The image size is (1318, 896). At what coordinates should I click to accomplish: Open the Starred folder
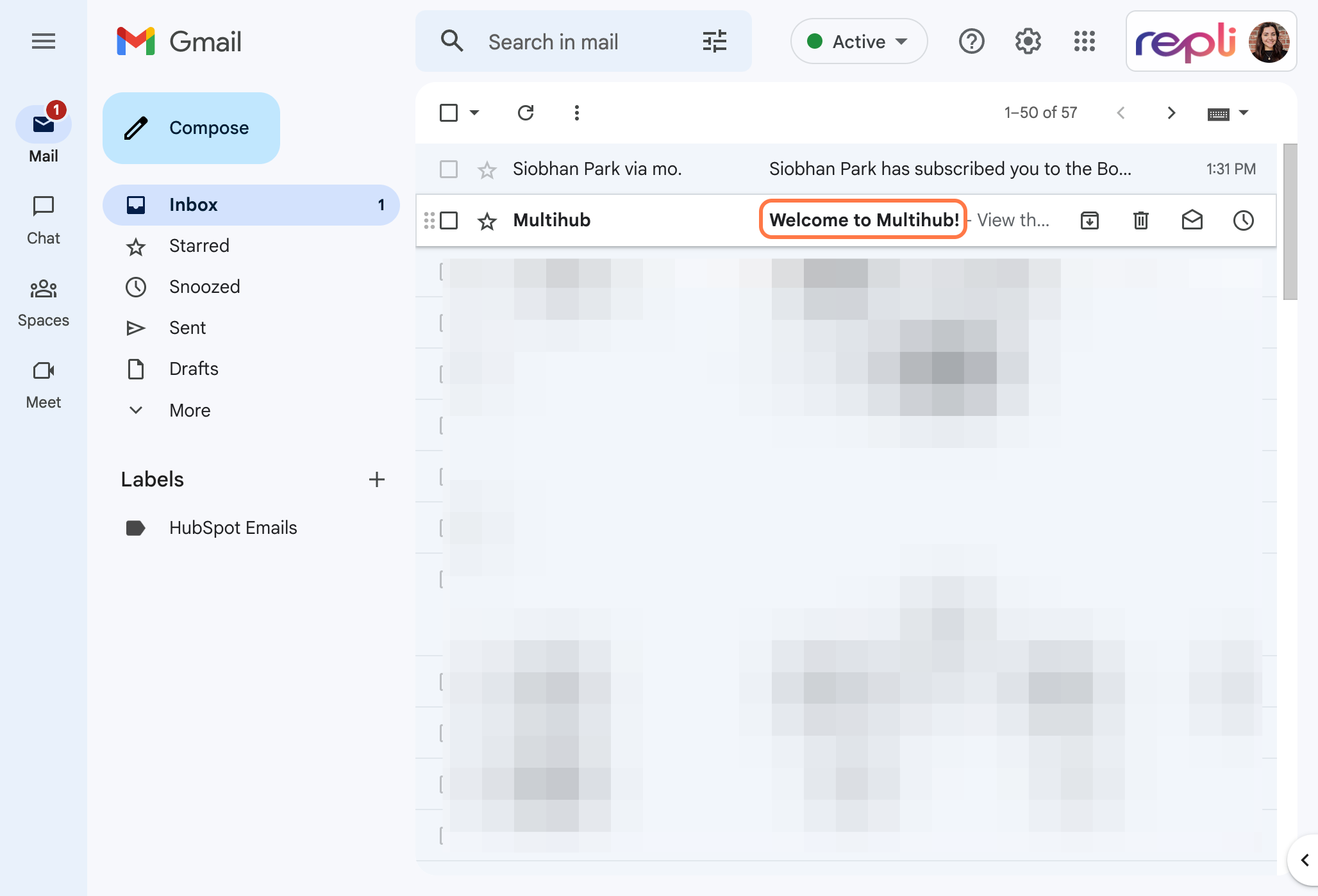251,246
